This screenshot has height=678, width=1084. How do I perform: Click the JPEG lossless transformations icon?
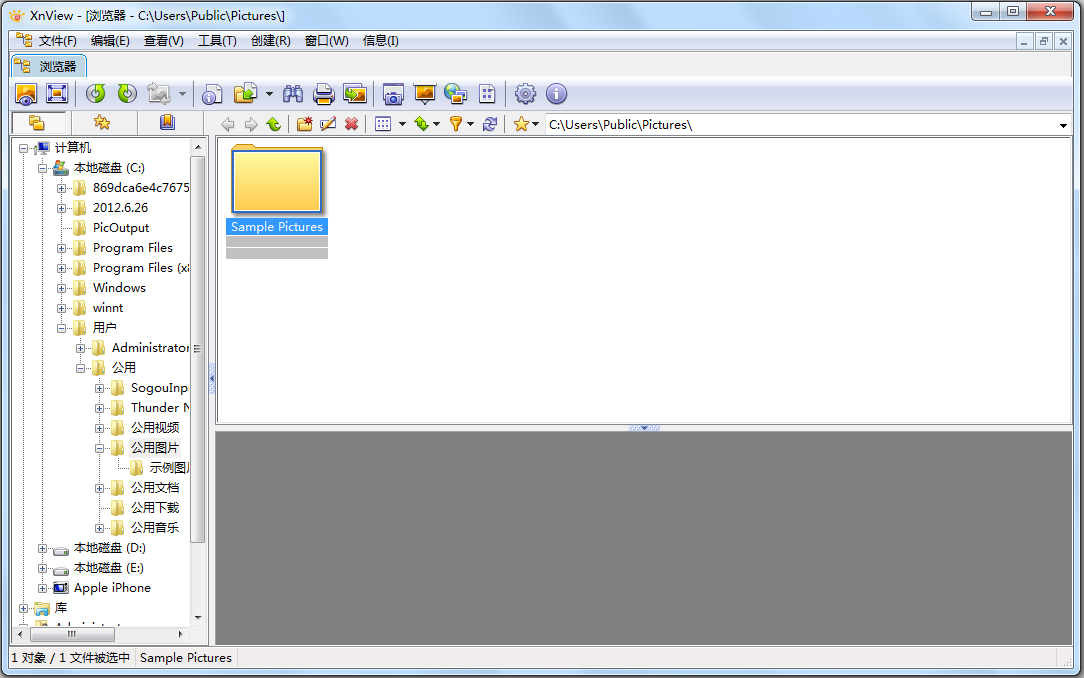pos(159,94)
